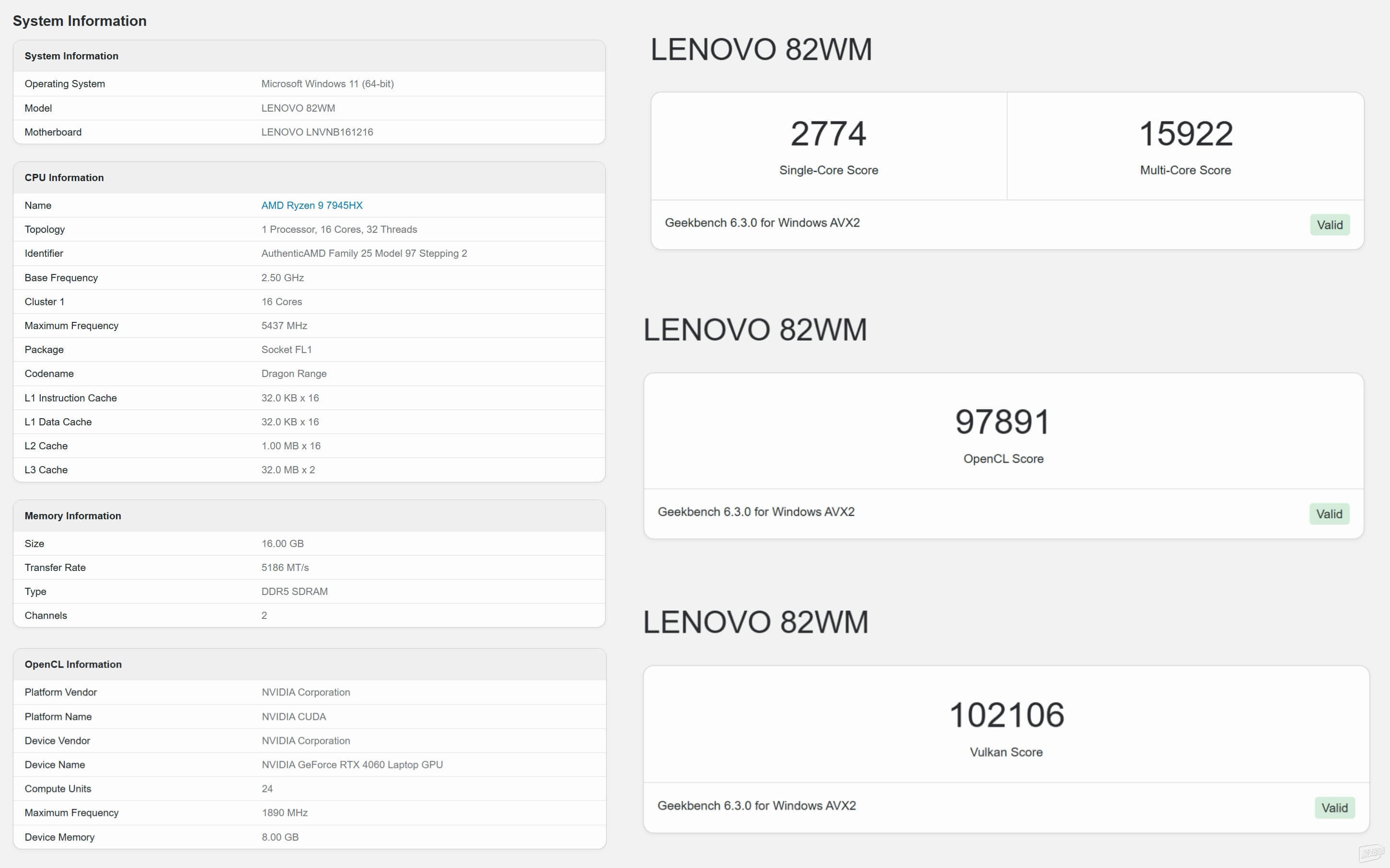Click the Codename value 'Dragon Range'
Image resolution: width=1390 pixels, height=868 pixels.
click(293, 374)
